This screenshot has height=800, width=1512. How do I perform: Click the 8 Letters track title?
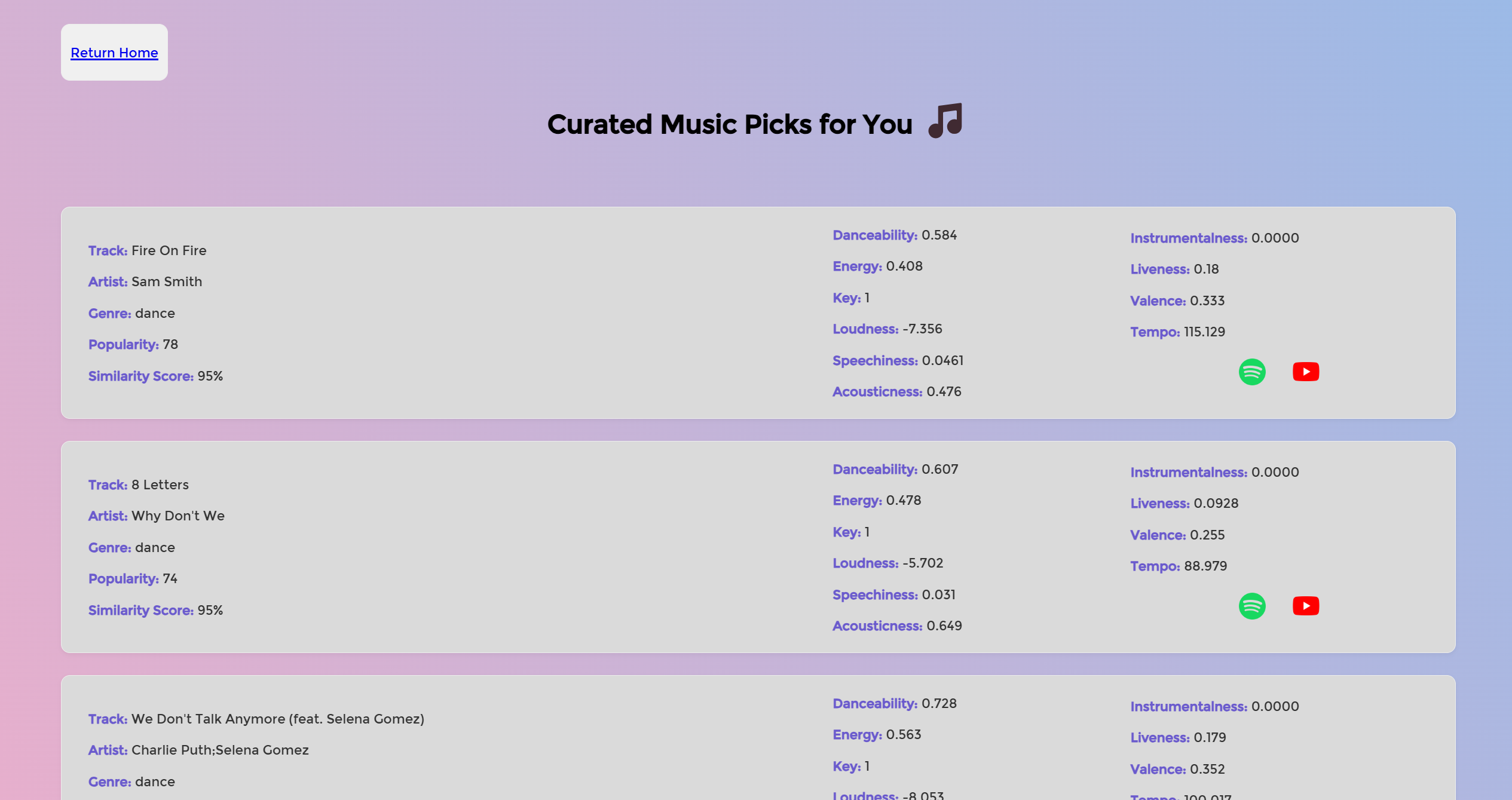[160, 485]
